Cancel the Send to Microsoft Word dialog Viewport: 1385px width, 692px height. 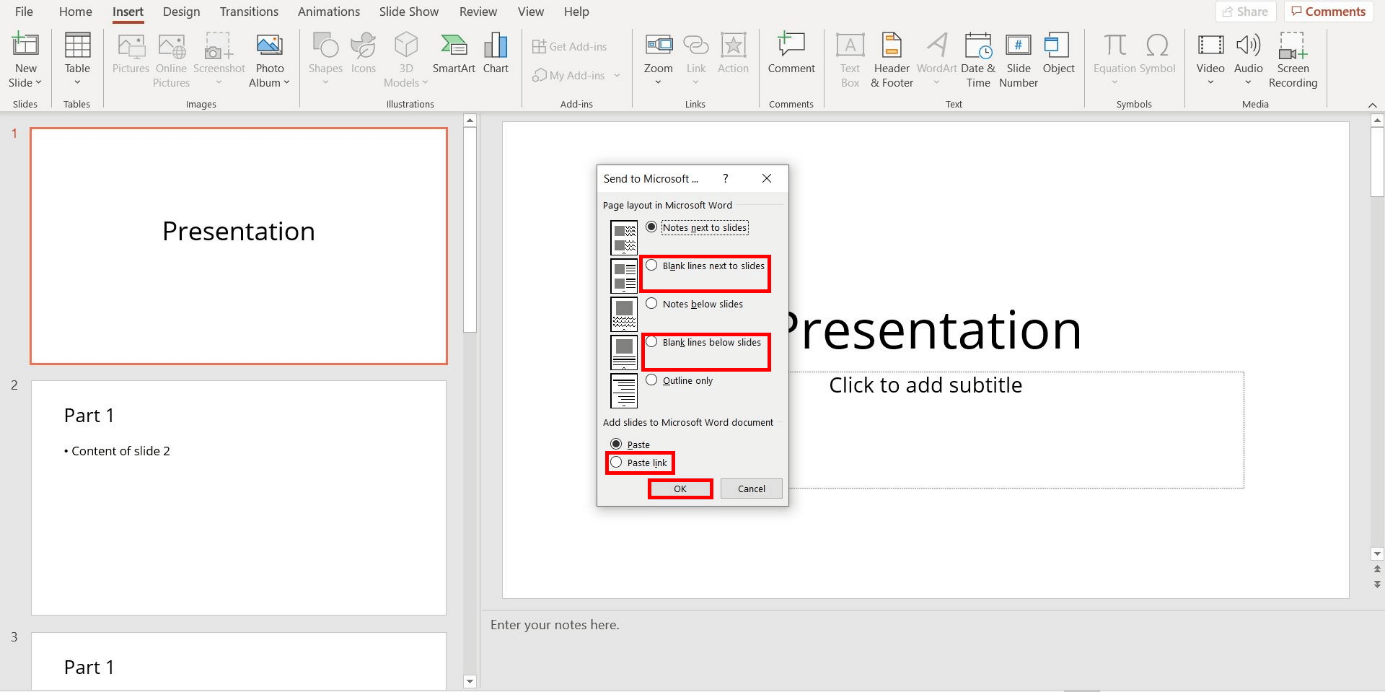coord(751,489)
